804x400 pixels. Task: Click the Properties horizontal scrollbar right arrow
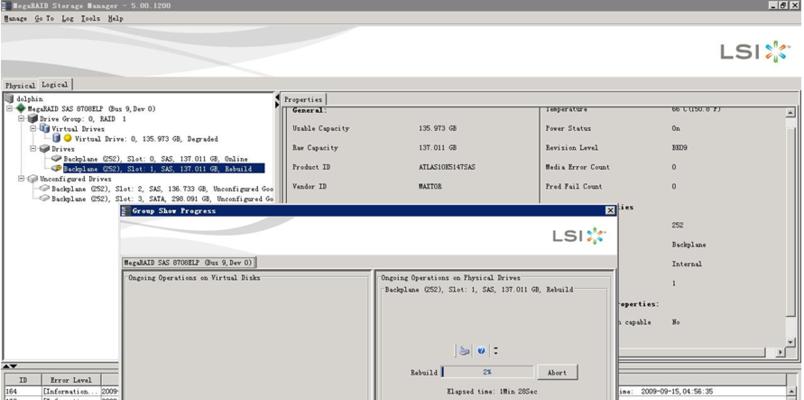point(780,352)
